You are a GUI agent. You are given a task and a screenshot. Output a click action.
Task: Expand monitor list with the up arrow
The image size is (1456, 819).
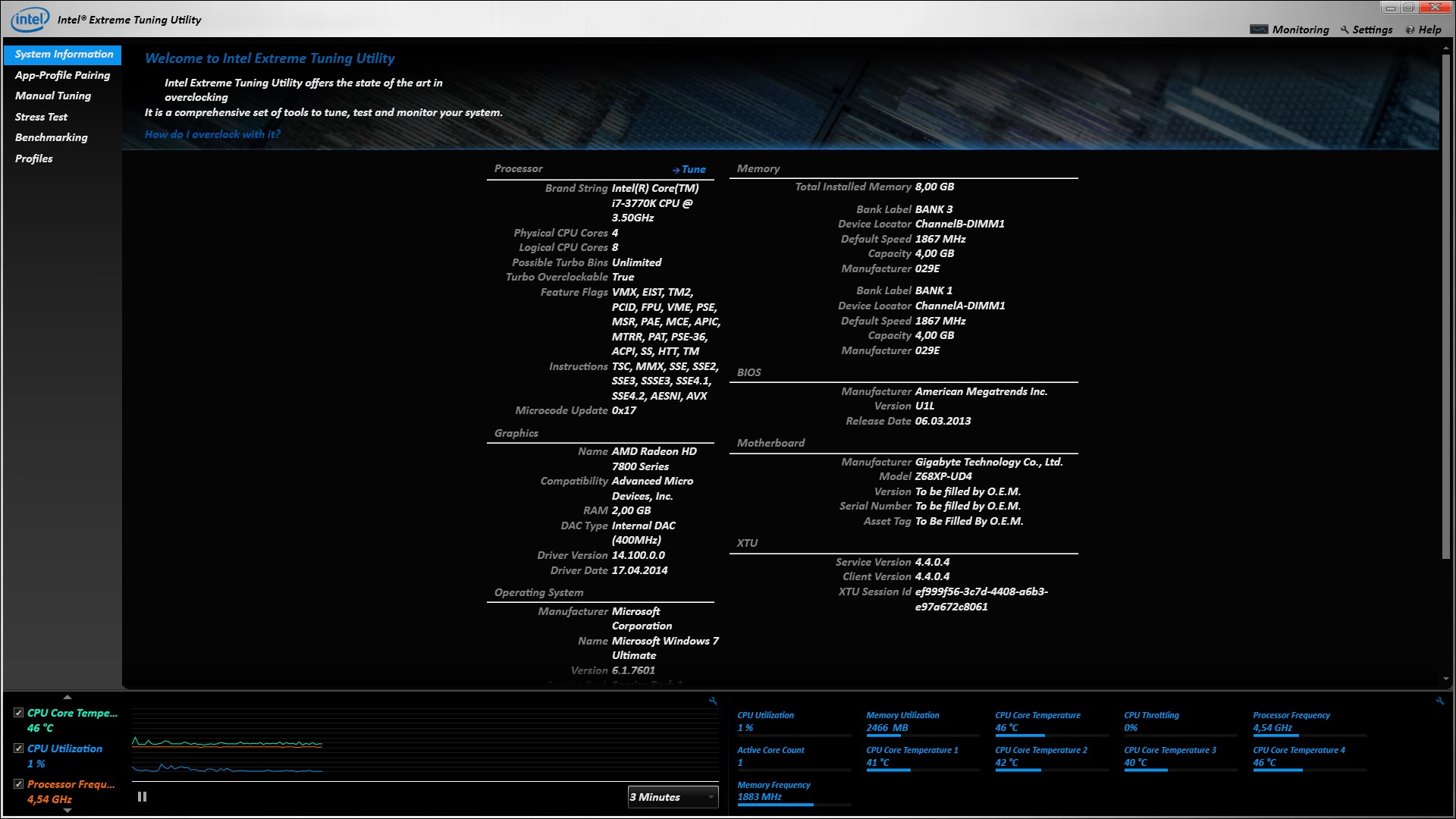coord(67,697)
